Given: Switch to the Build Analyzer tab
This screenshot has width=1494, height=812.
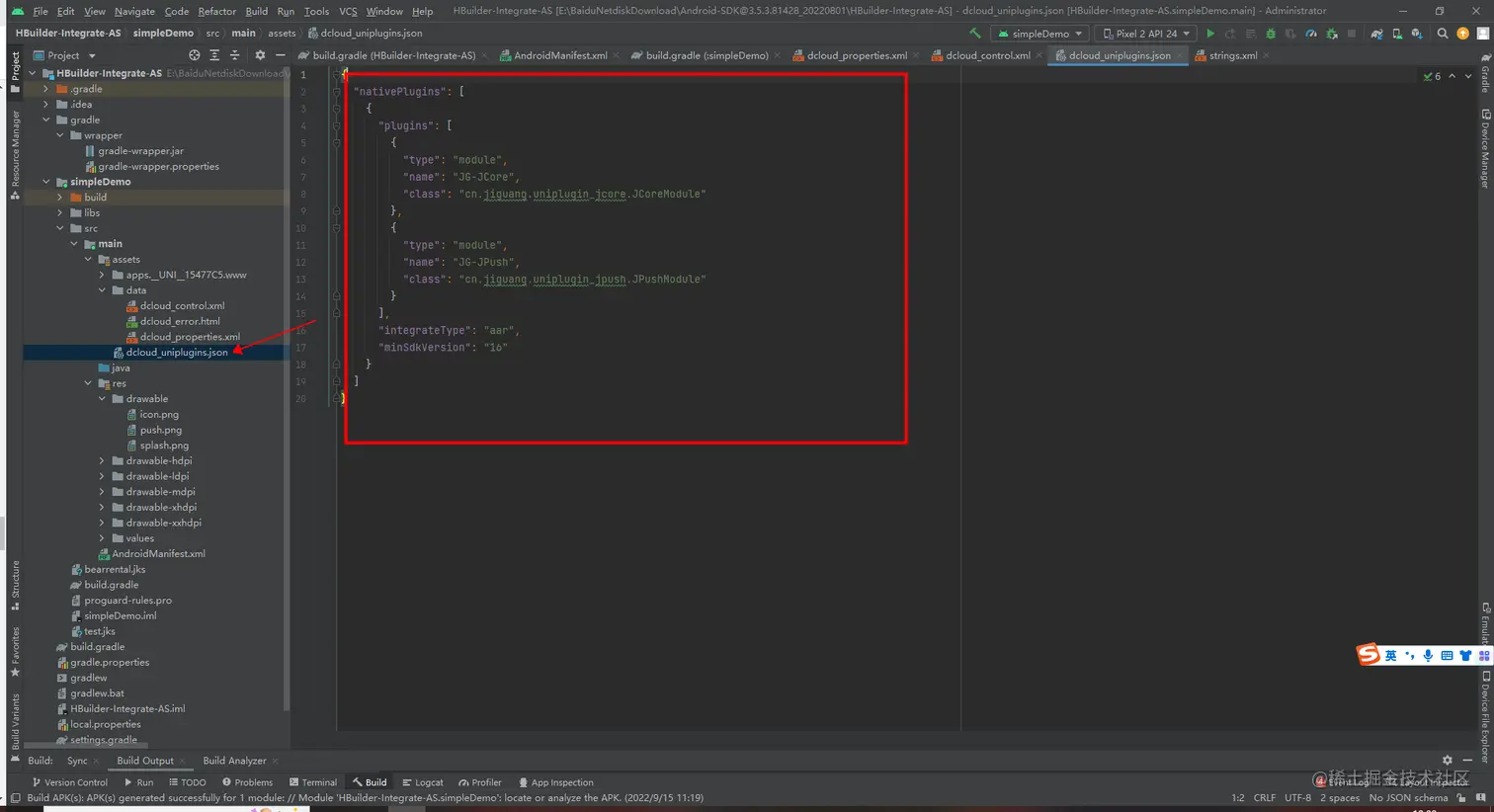Looking at the screenshot, I should pos(234,761).
